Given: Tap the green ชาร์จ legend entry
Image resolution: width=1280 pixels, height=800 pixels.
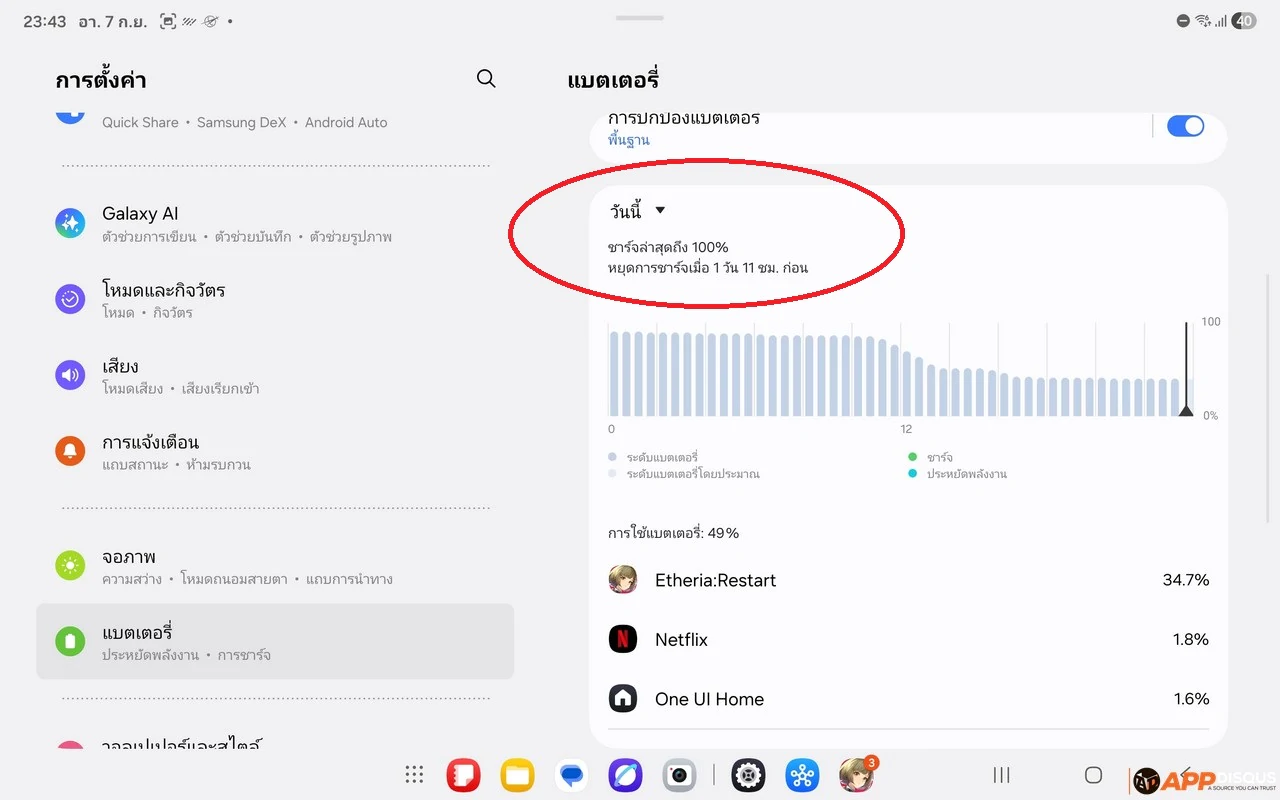Looking at the screenshot, I should pos(930,457).
